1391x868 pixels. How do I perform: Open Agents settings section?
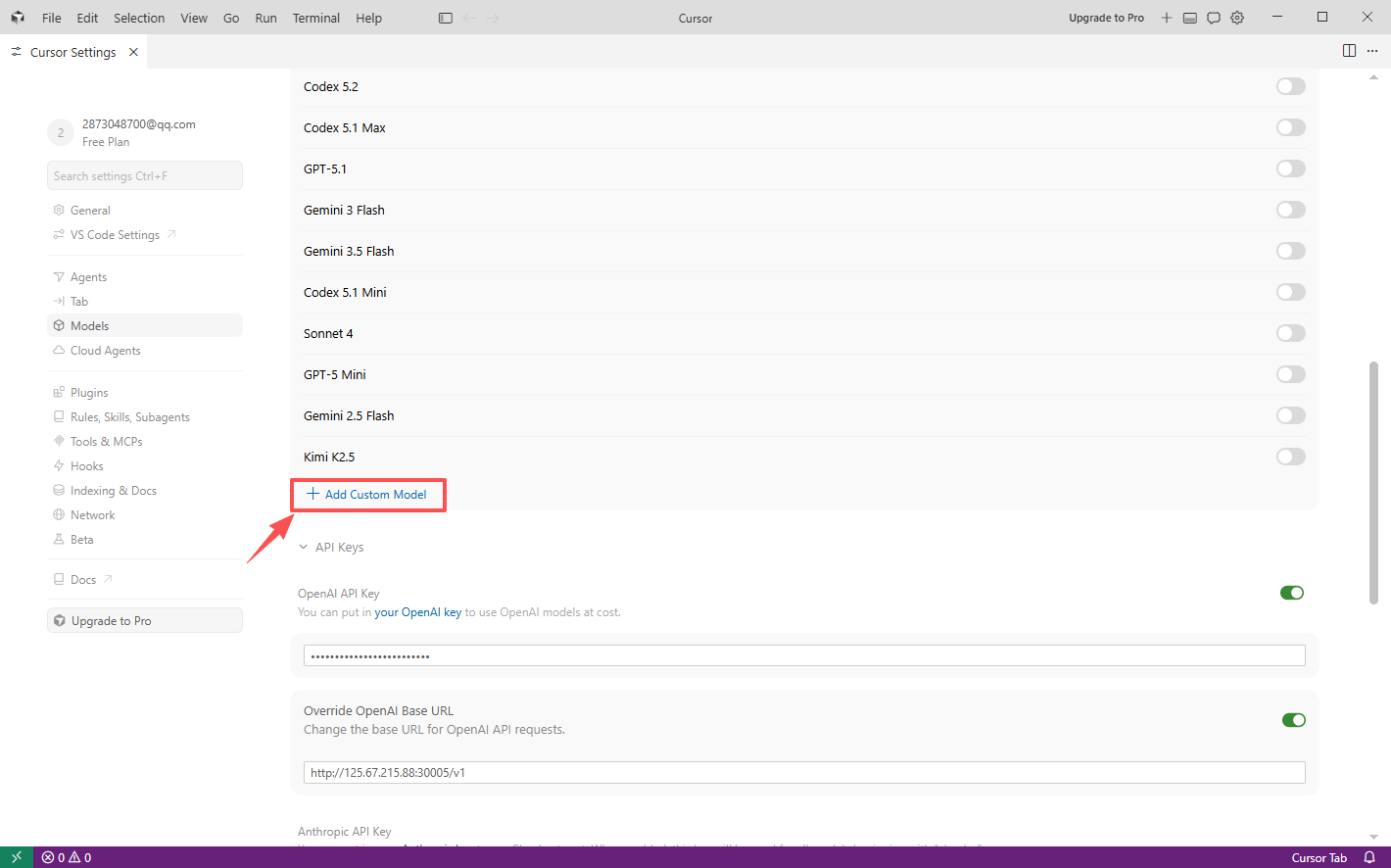[145, 277]
